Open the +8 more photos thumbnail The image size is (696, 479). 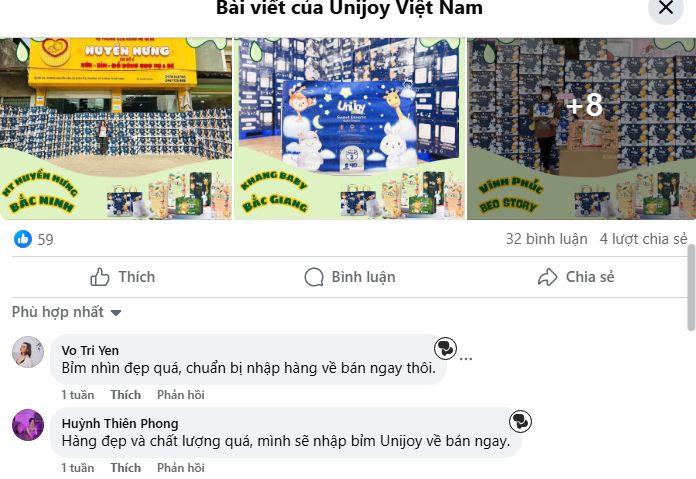click(x=581, y=129)
